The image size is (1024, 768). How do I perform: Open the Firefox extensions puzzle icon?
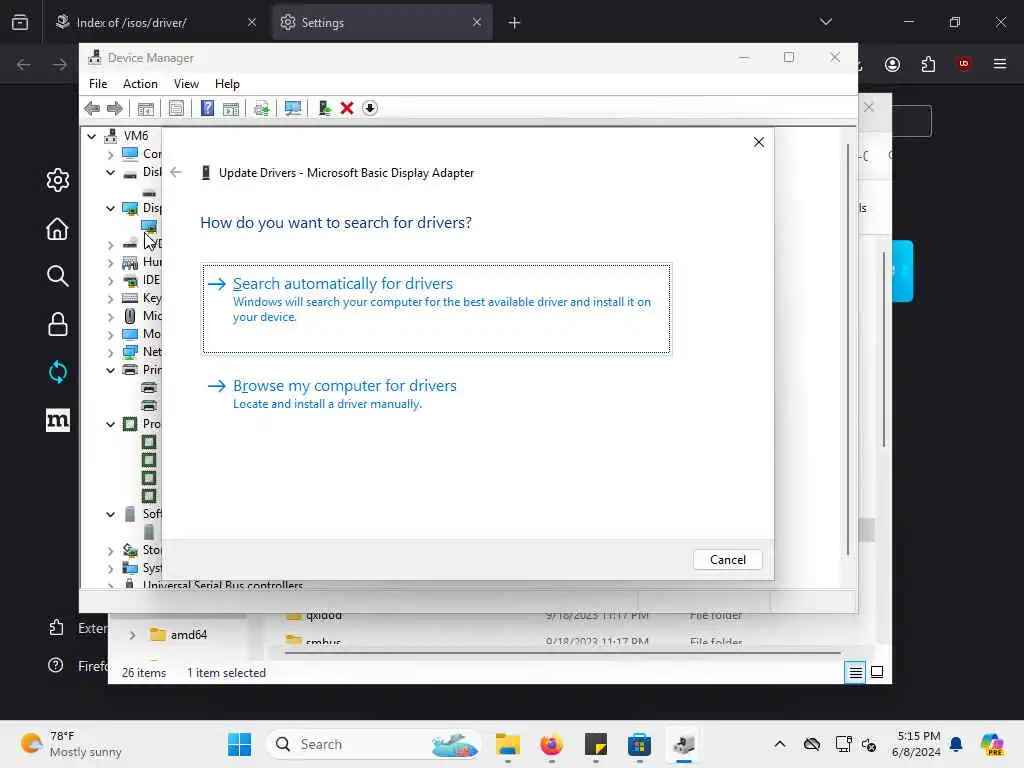tap(928, 64)
